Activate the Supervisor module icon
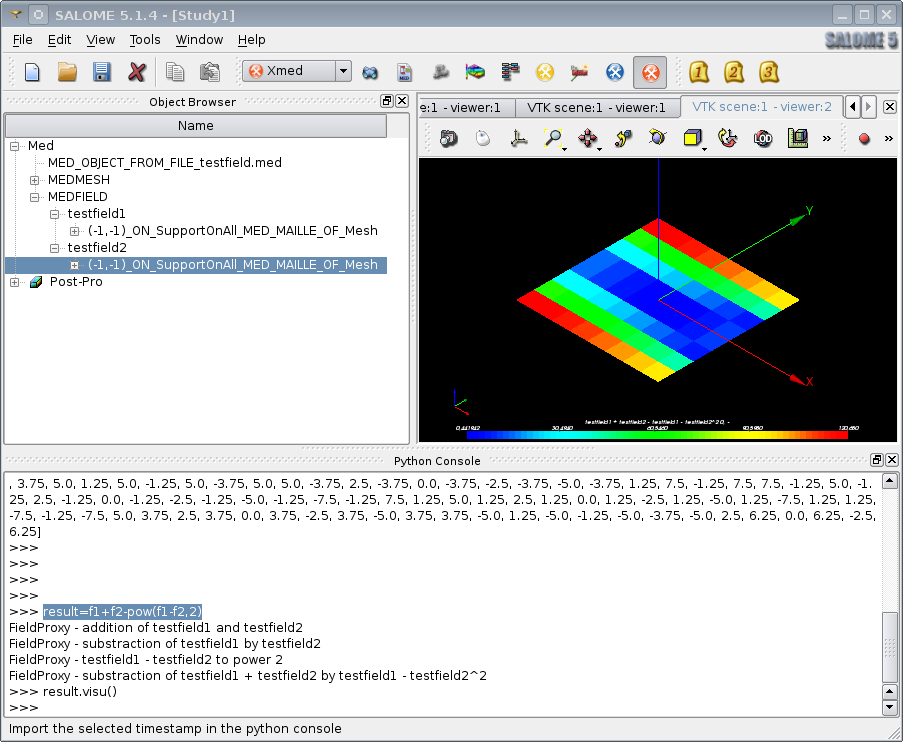Viewport: 903px width, 742px height. click(x=510, y=72)
